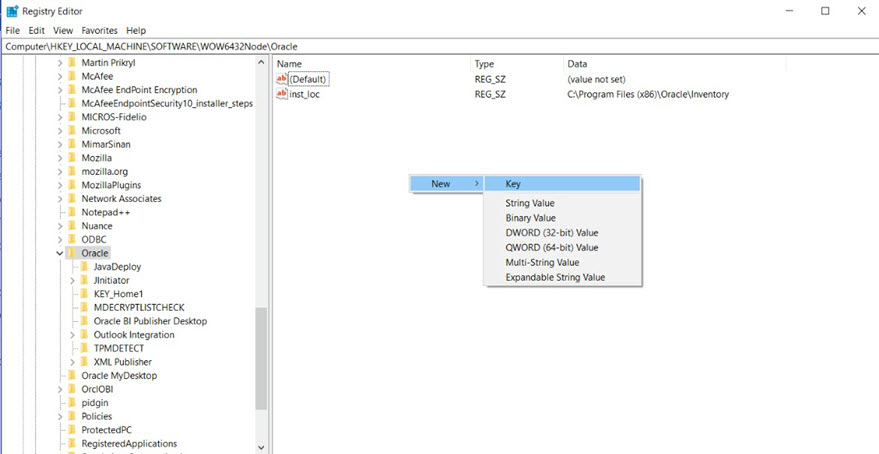Click the folder icon beside OrclOBI
The height and width of the screenshot is (454, 879).
[71, 389]
